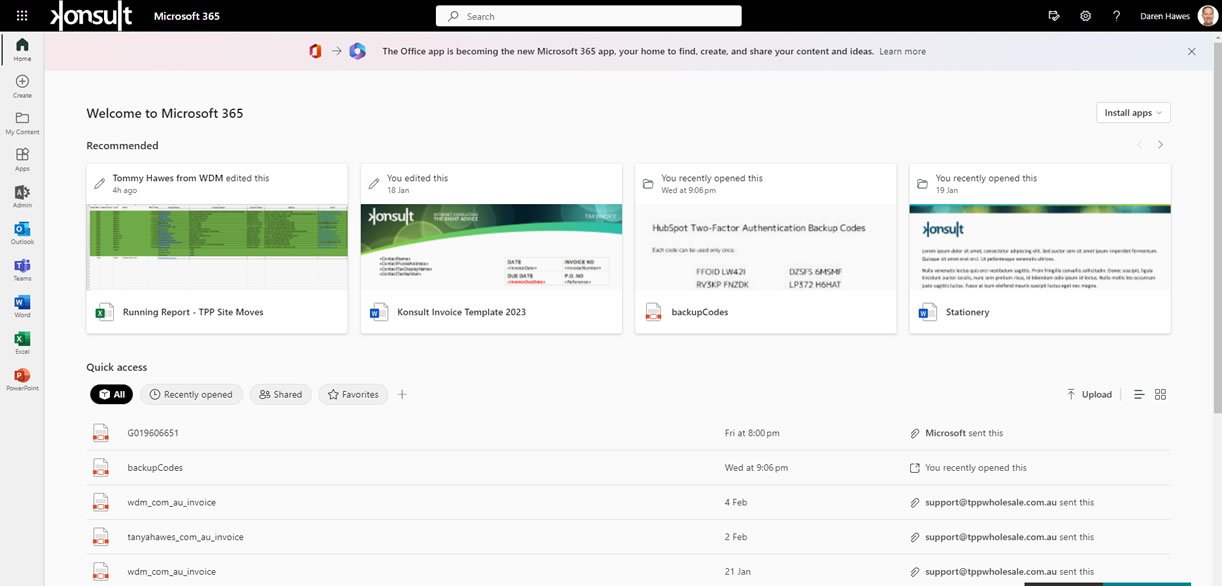The image size is (1222, 586).
Task: Expand the Install apps dropdown
Action: tap(1133, 113)
